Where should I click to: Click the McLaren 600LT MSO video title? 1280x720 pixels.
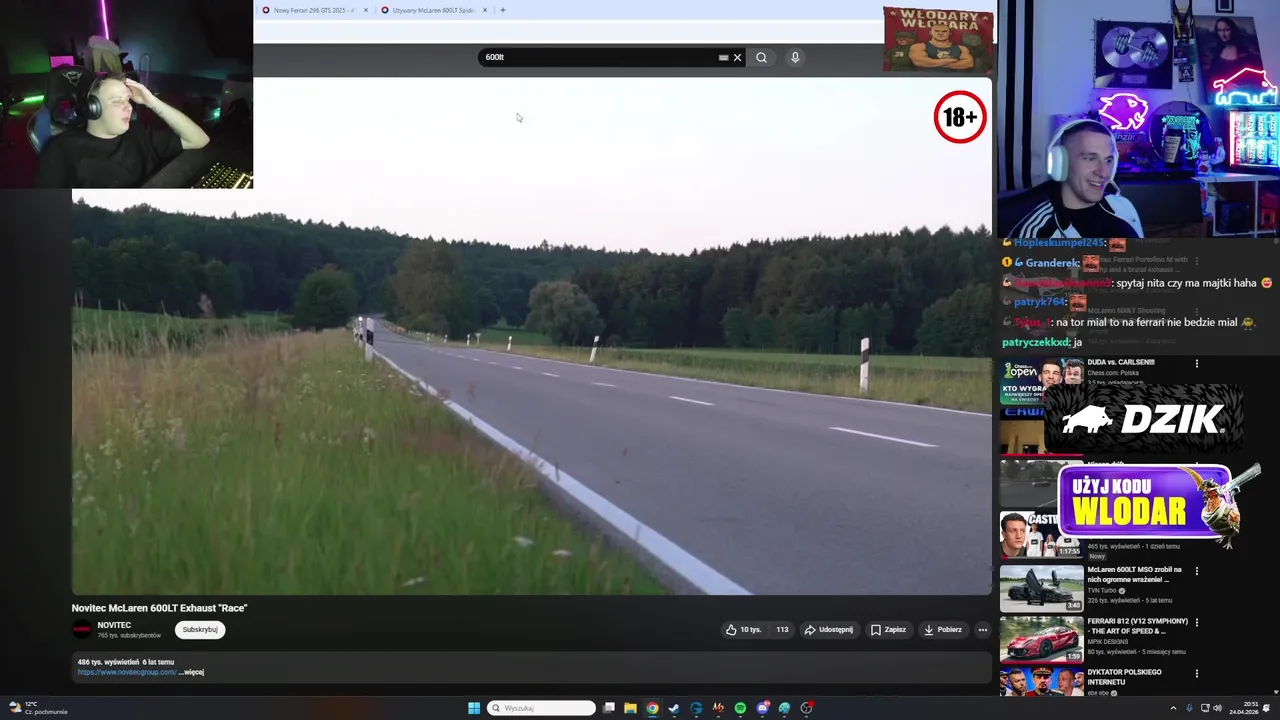tap(1137, 574)
